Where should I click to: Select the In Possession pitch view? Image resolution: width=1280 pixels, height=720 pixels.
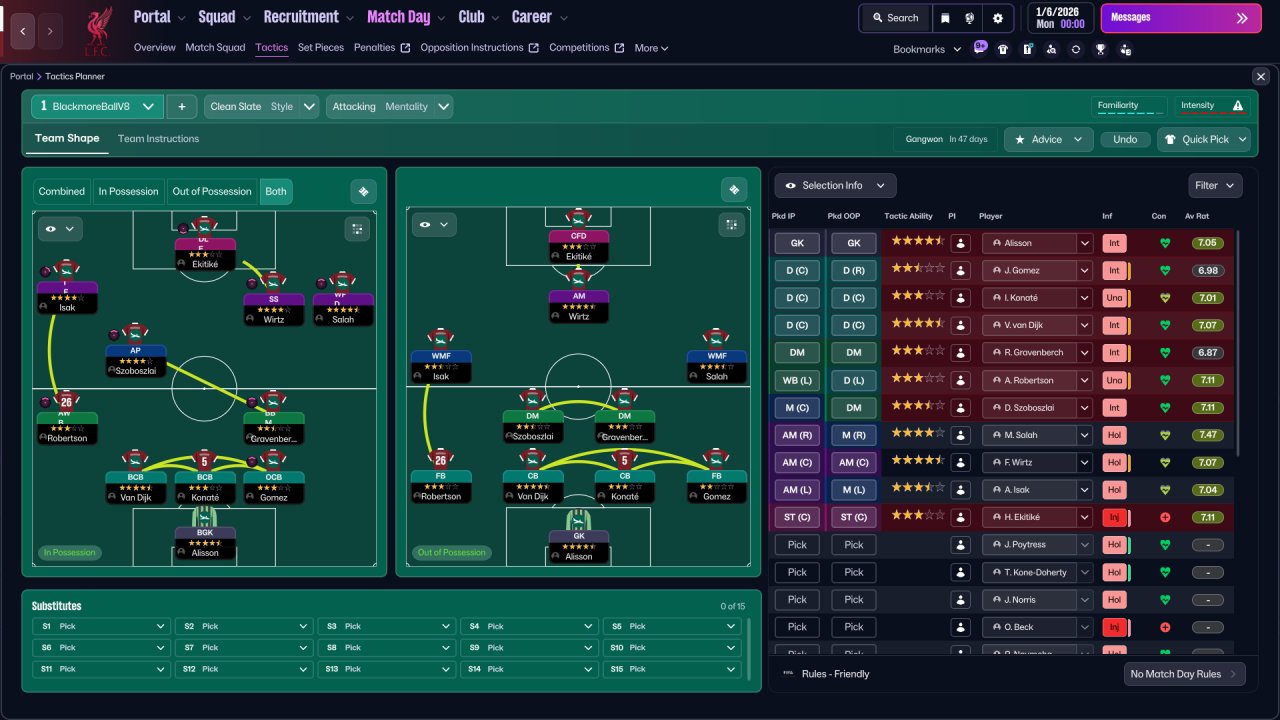pos(128,191)
